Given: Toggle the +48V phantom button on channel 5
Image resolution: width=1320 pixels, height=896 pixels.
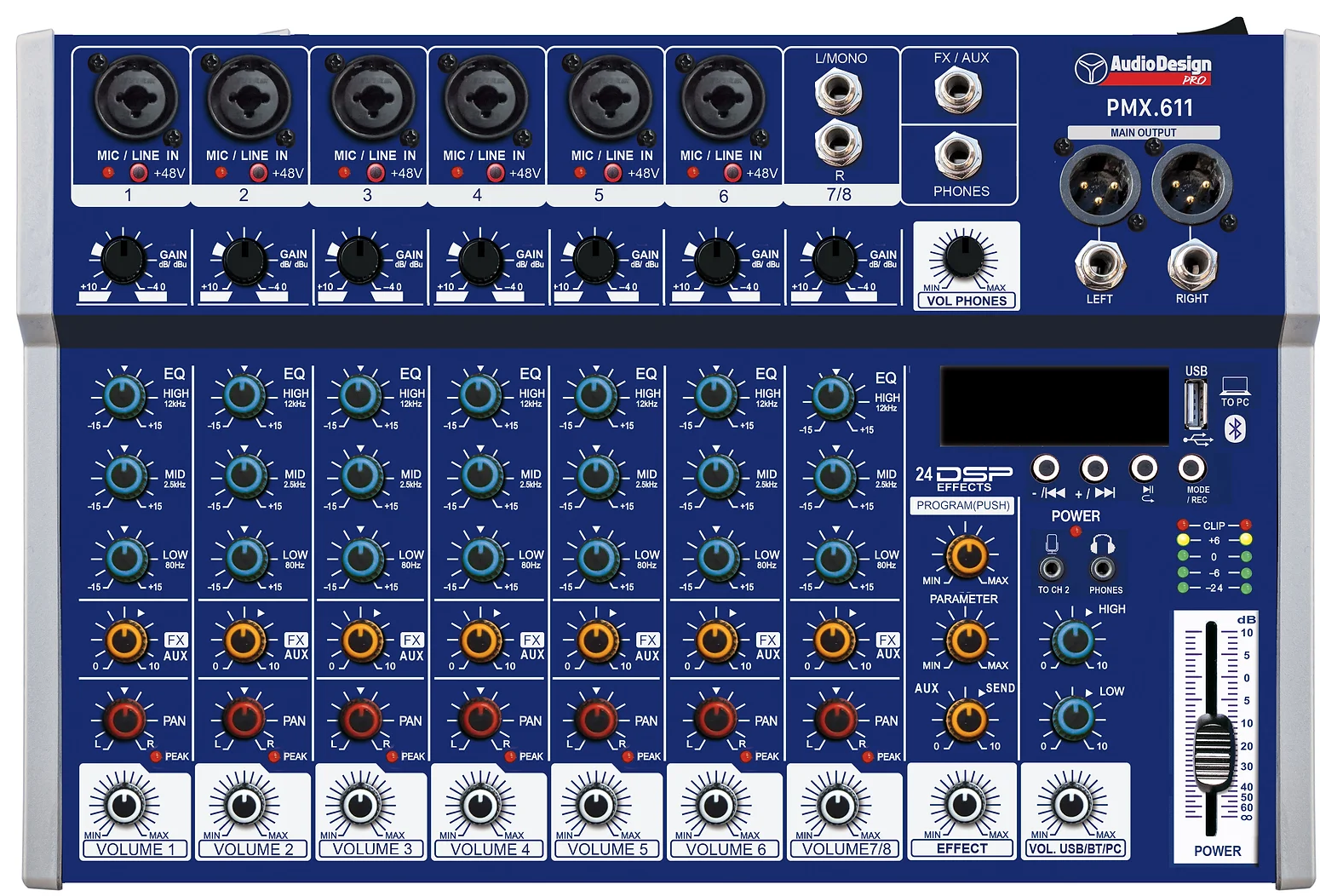Looking at the screenshot, I should tap(612, 173).
